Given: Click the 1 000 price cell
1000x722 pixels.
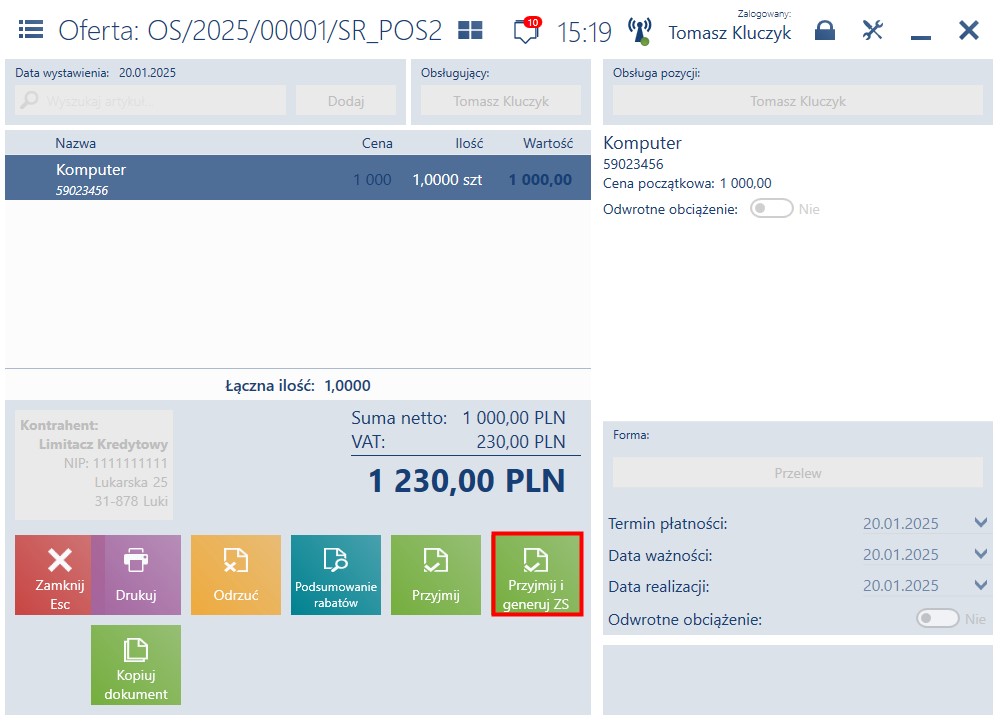Looking at the screenshot, I should point(372,180).
